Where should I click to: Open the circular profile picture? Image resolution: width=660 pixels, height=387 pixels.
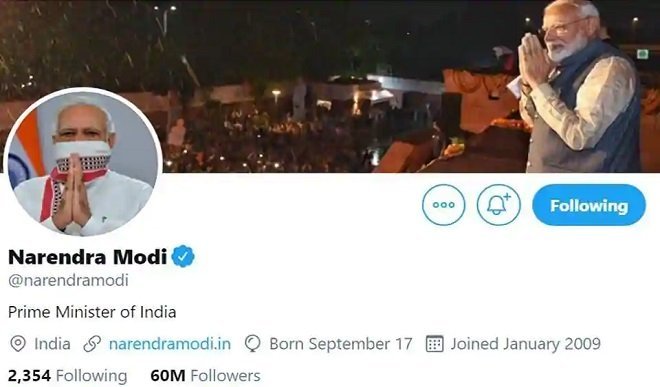coord(82,162)
